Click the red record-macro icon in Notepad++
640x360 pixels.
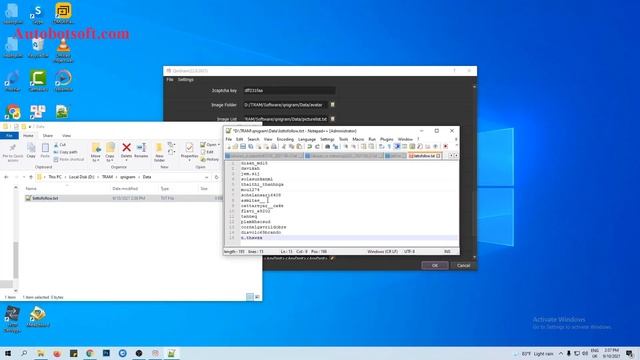[446, 147]
